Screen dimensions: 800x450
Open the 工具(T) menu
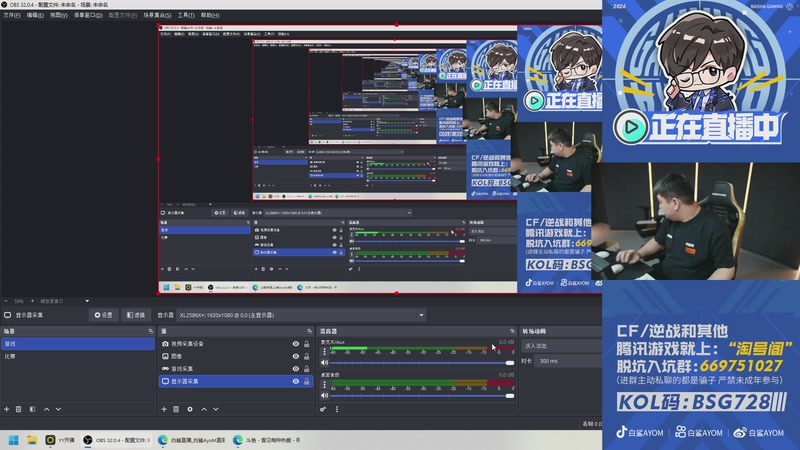(186, 15)
